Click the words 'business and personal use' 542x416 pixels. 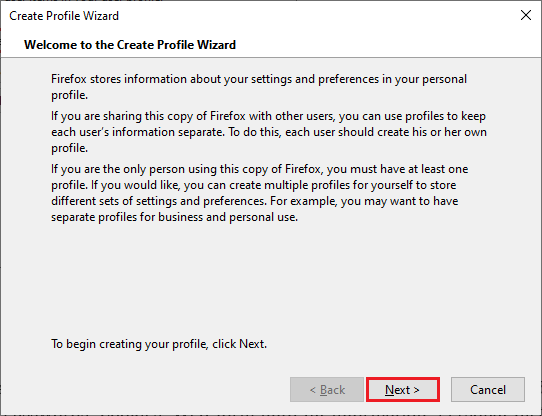[228, 217]
